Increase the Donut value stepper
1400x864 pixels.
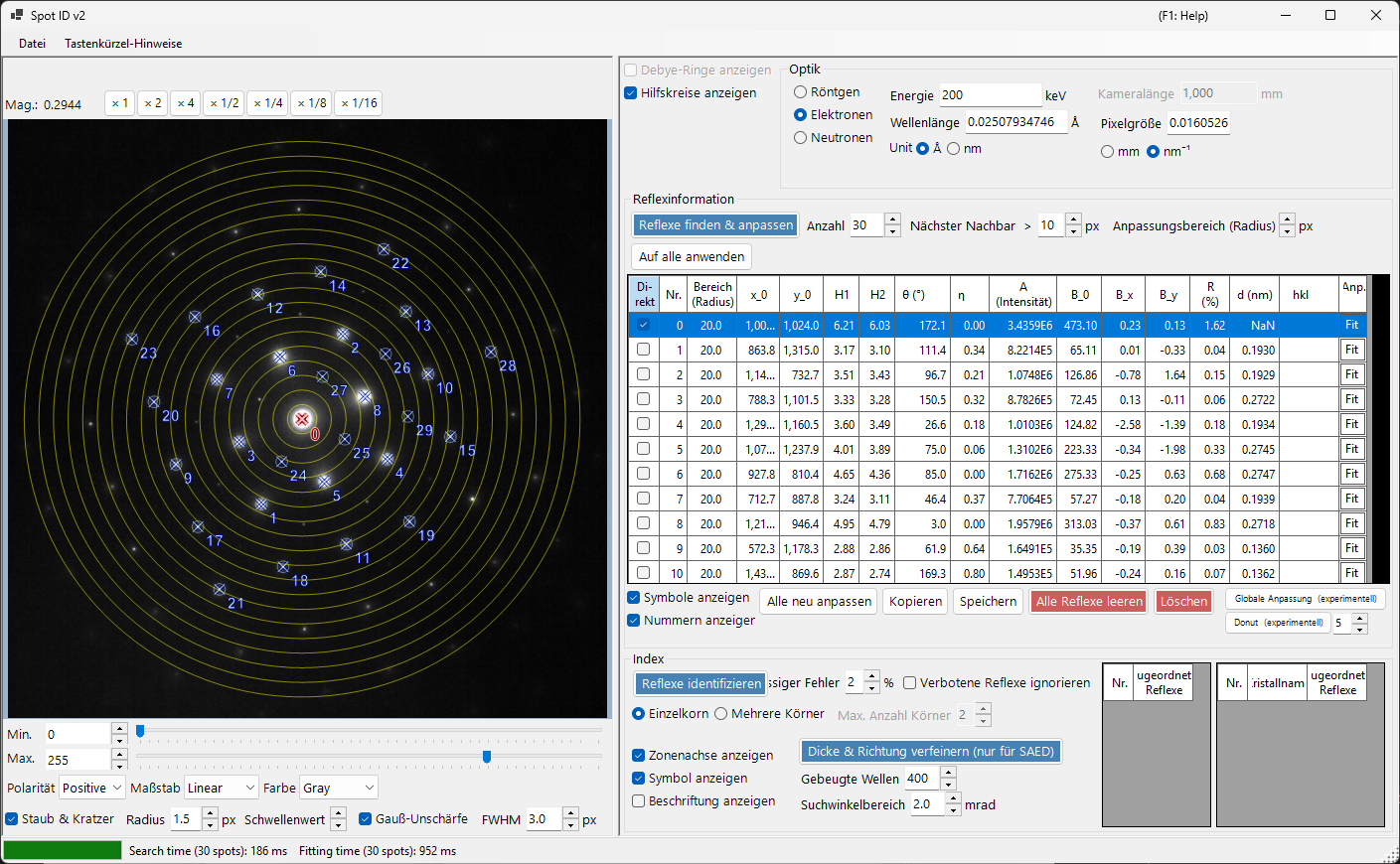click(1360, 618)
